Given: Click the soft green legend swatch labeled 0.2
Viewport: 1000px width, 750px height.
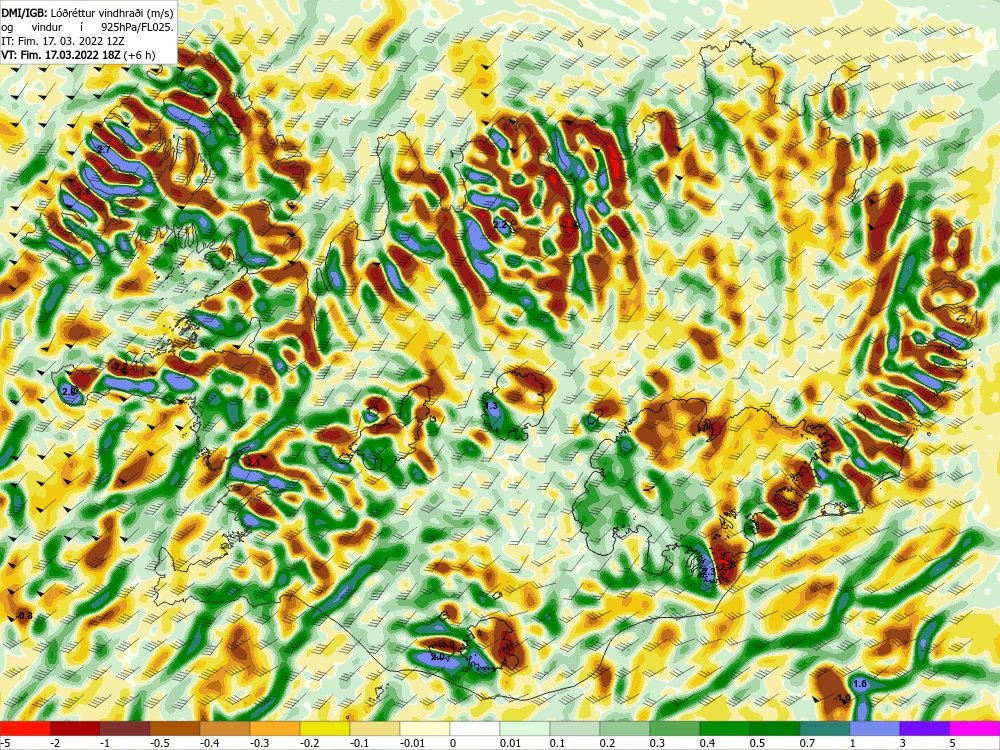Looking at the screenshot, I should pos(625,728).
